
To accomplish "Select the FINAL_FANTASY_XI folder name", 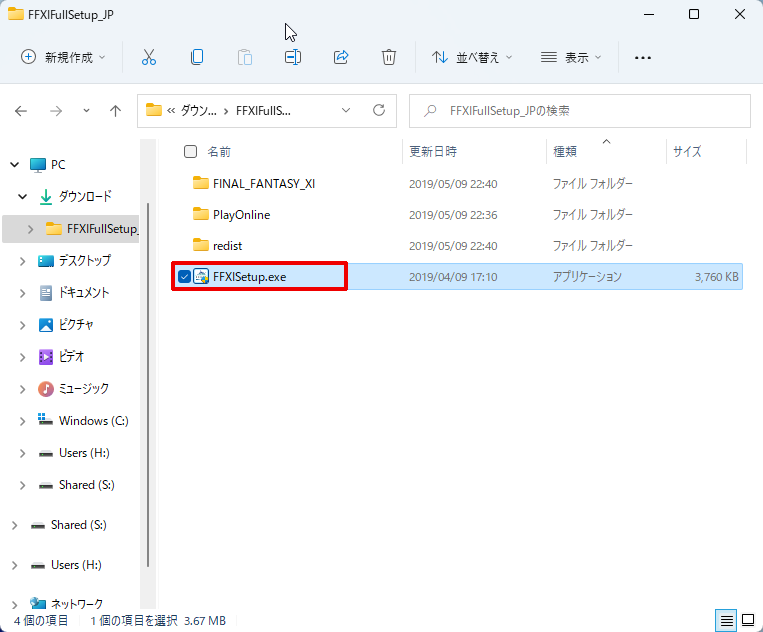I will [264, 183].
